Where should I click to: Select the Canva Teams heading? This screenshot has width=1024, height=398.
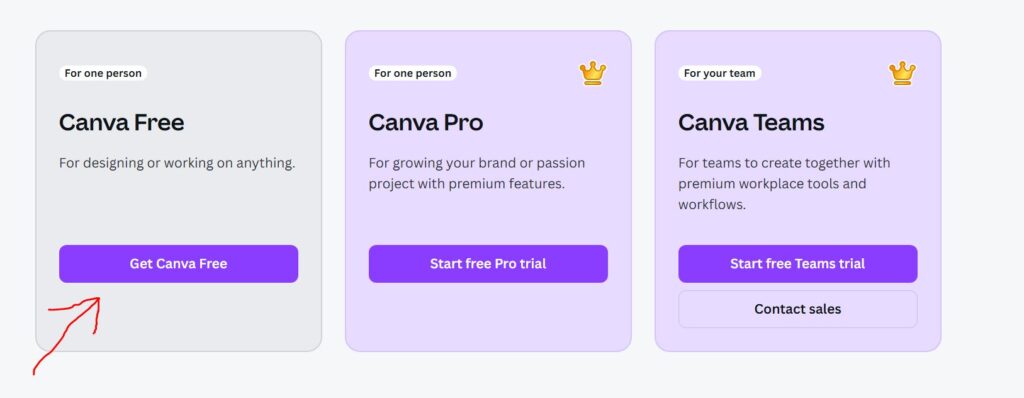tap(751, 122)
